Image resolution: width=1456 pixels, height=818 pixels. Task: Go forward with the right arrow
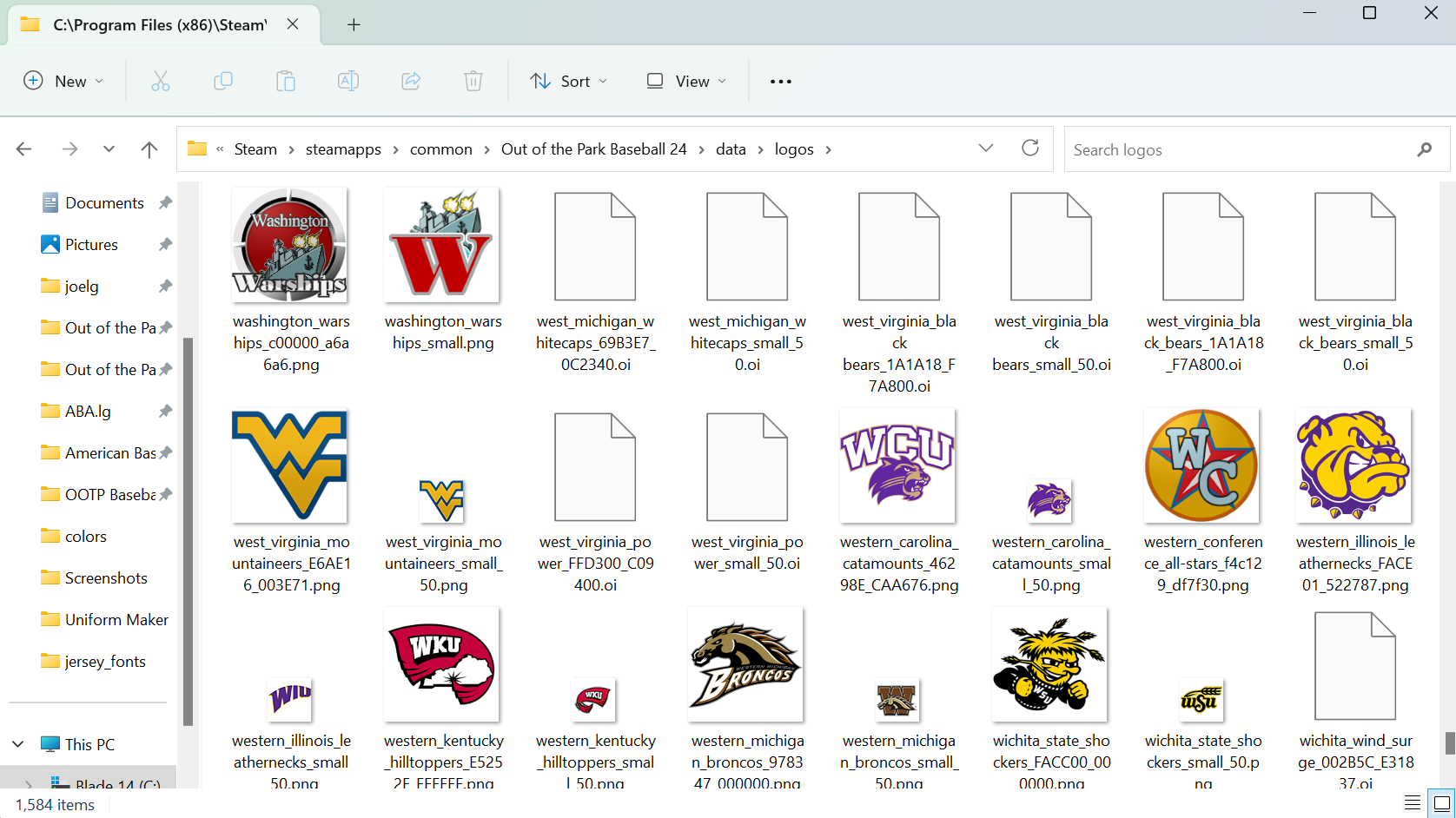pyautogui.click(x=69, y=149)
